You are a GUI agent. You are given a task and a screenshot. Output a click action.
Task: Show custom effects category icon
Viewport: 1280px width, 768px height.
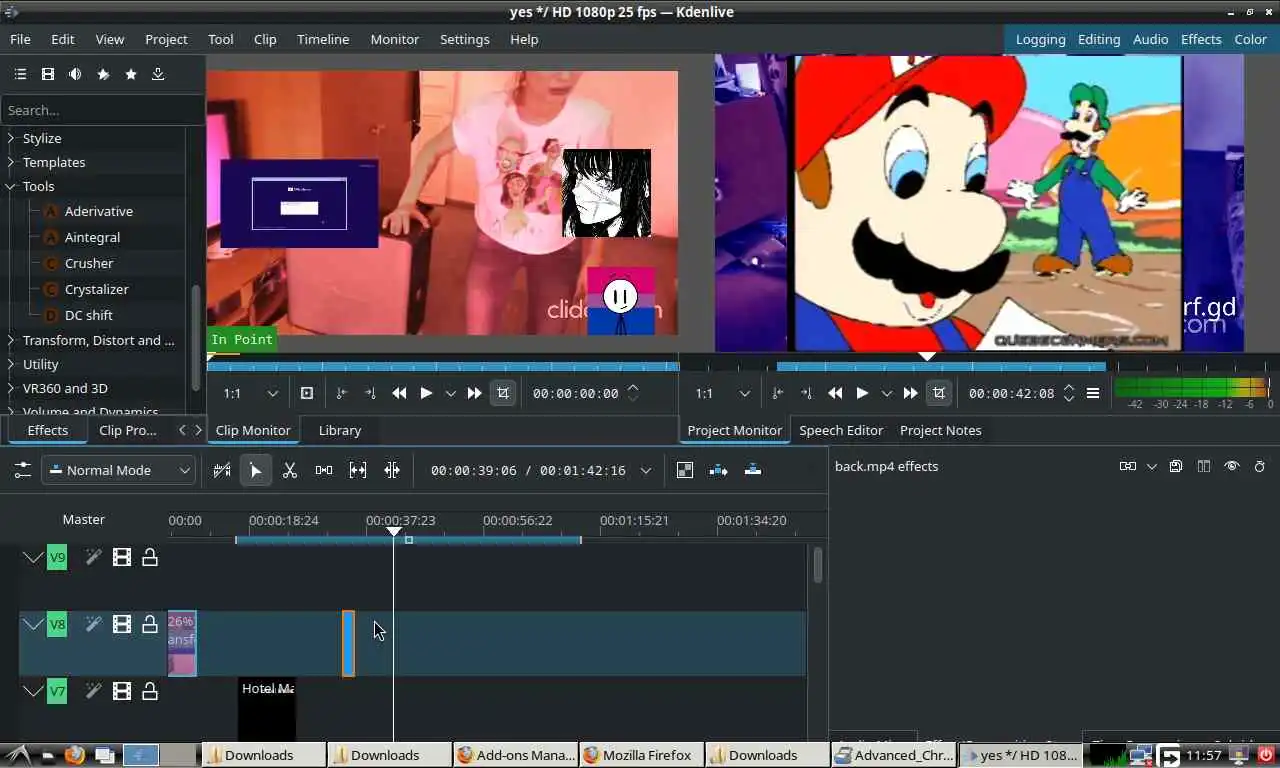(103, 74)
